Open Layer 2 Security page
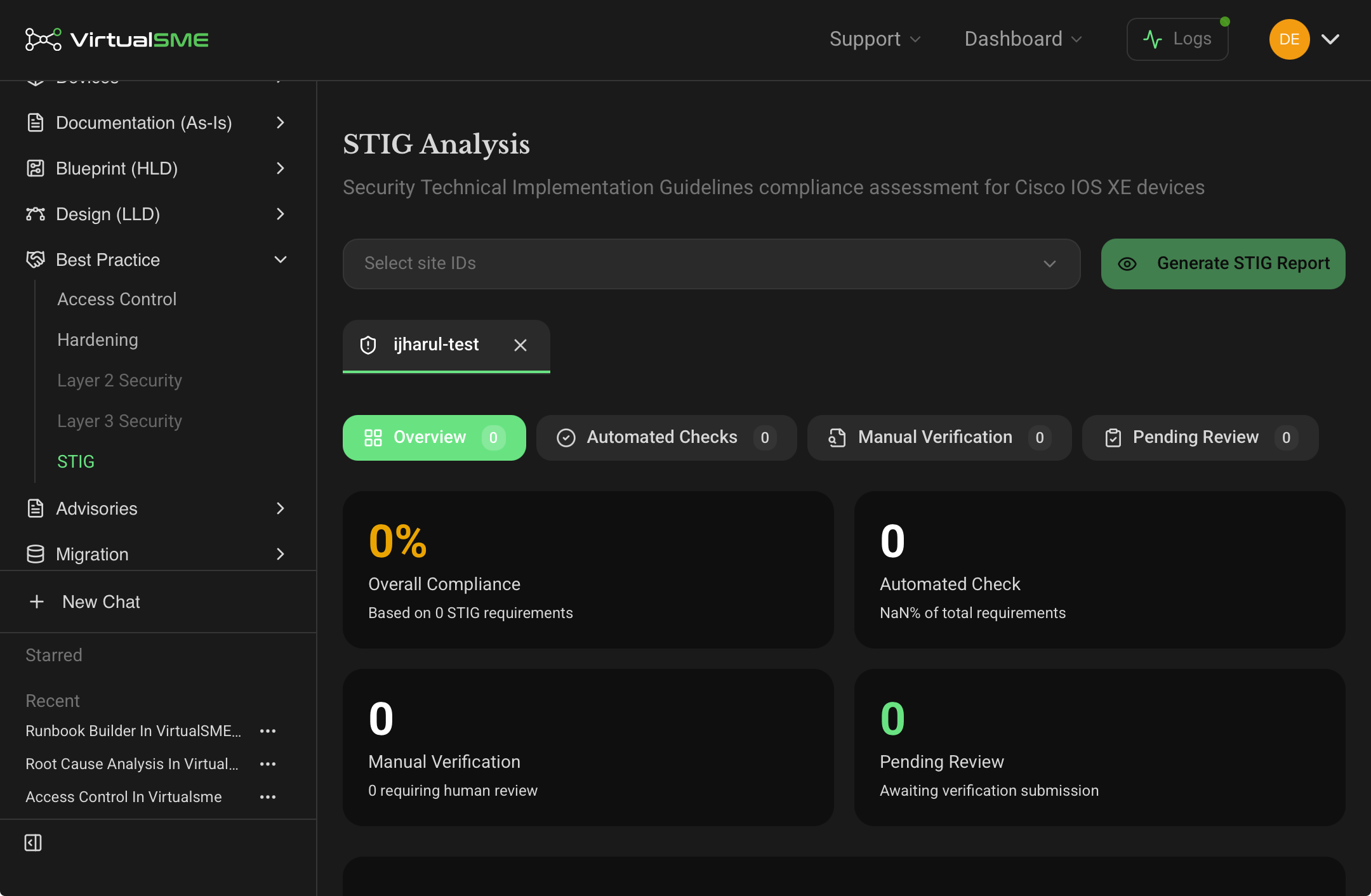The height and width of the screenshot is (896, 1371). 119,381
